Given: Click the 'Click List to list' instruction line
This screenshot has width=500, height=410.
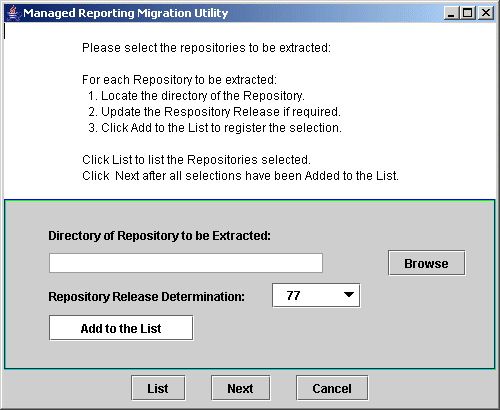Looking at the screenshot, I should 196,160.
